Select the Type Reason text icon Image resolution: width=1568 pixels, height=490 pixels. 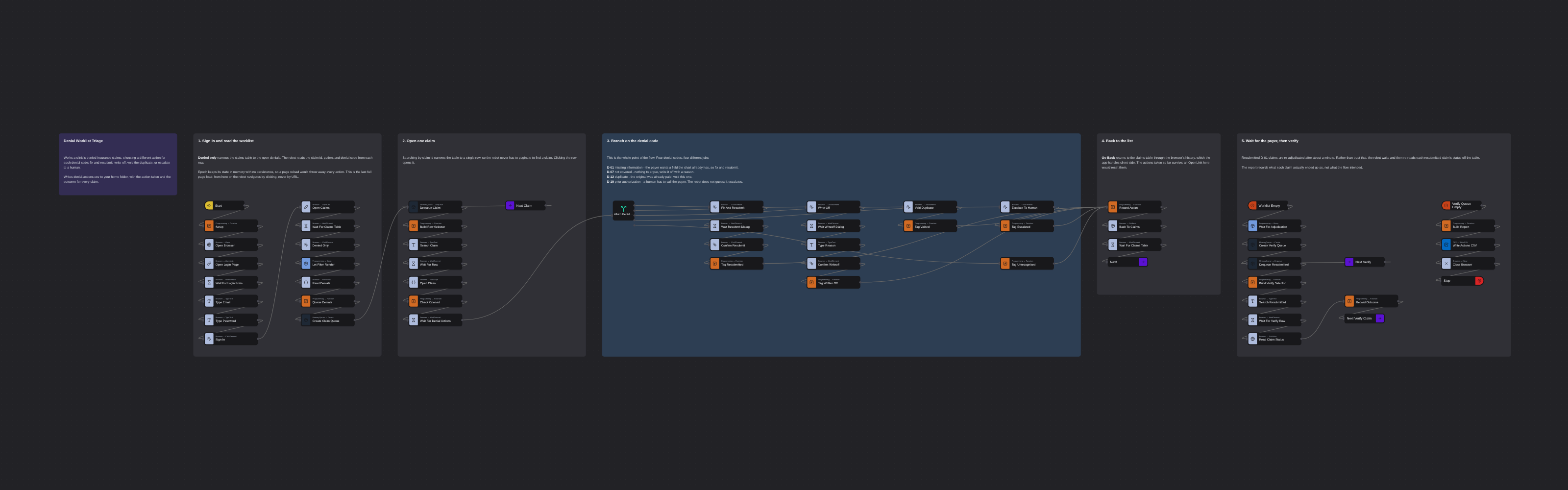coord(812,245)
